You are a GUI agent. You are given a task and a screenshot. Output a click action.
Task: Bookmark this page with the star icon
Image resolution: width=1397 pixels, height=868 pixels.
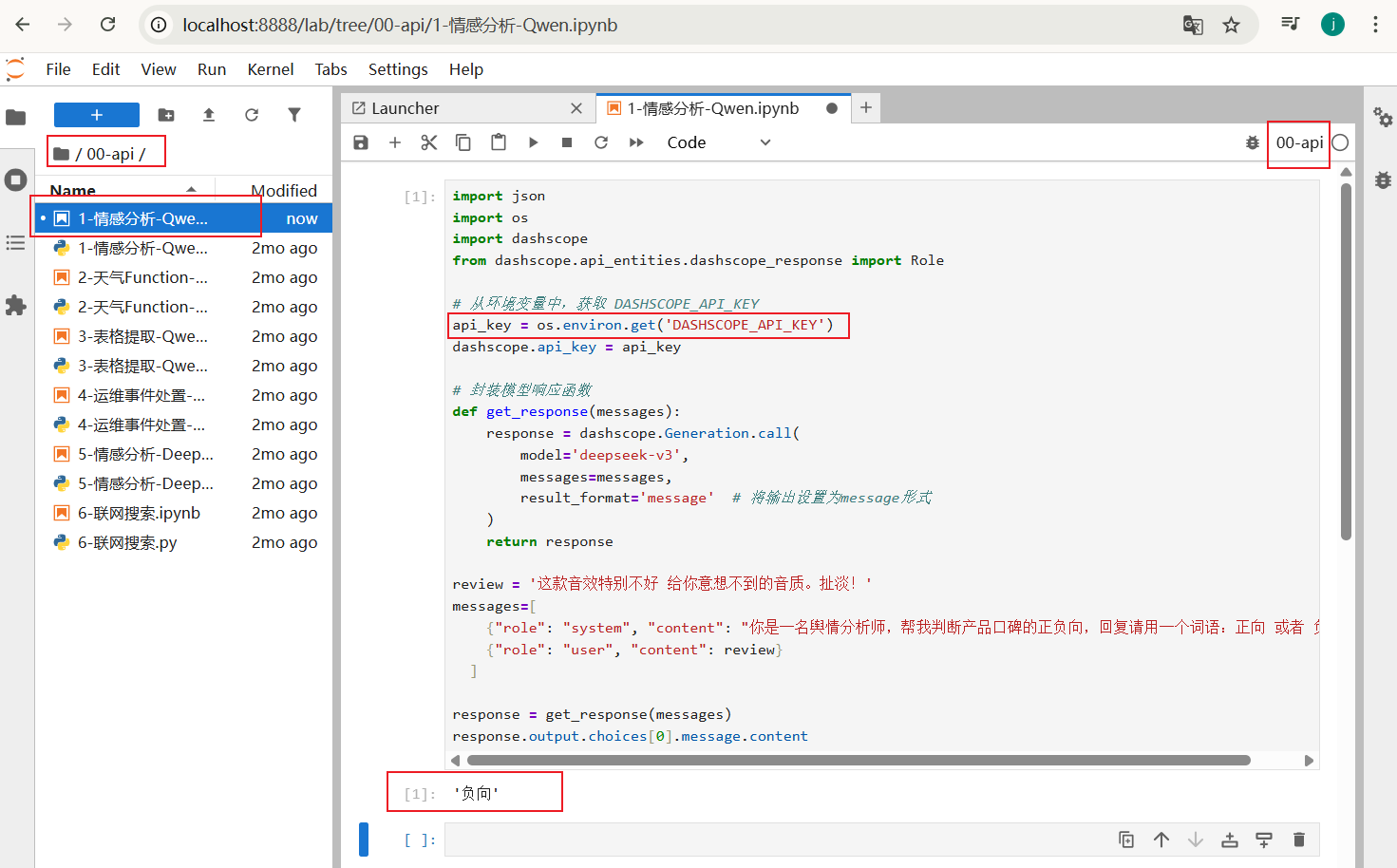pos(1231,25)
